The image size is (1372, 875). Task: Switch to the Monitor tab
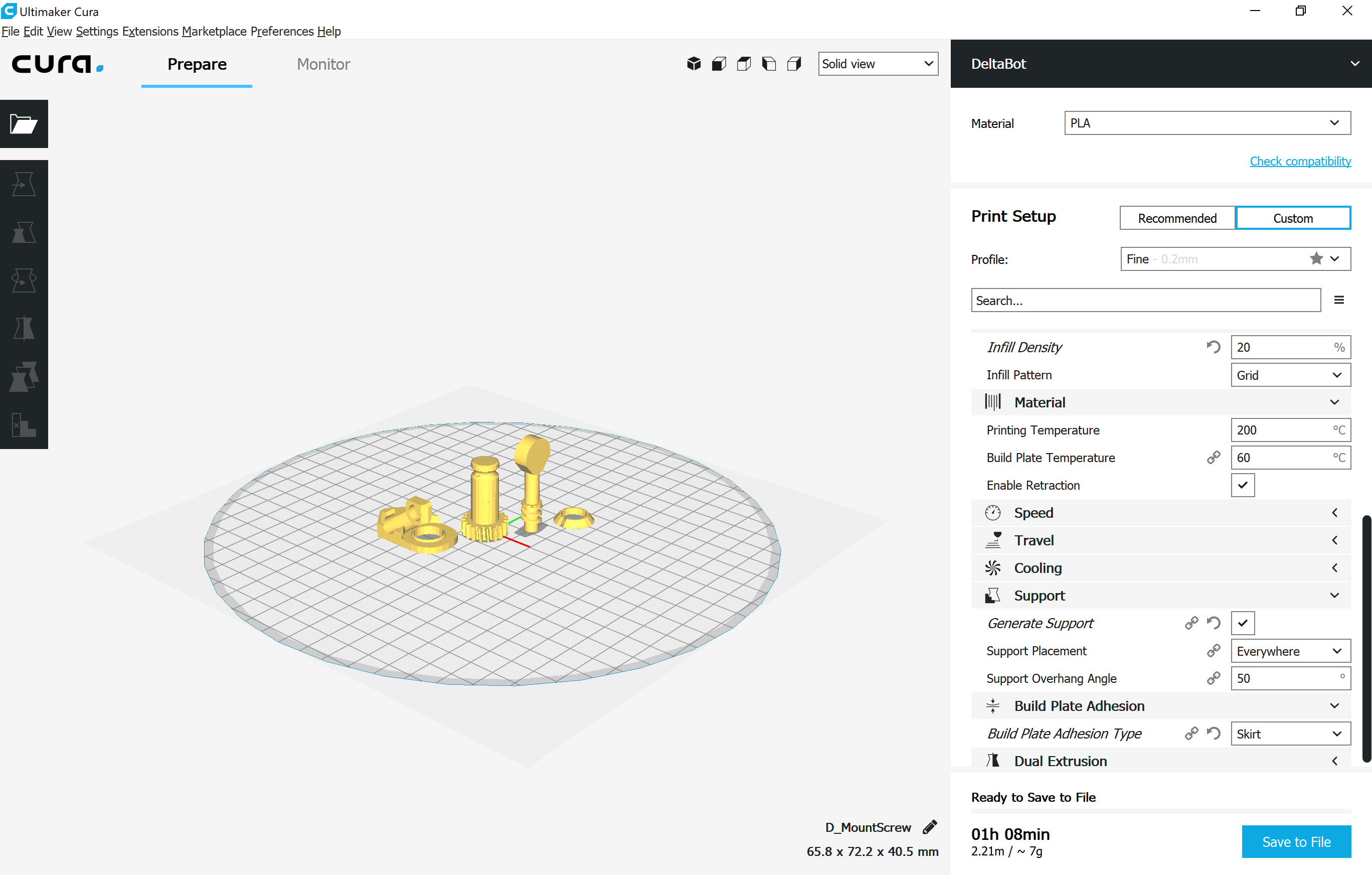click(x=323, y=64)
